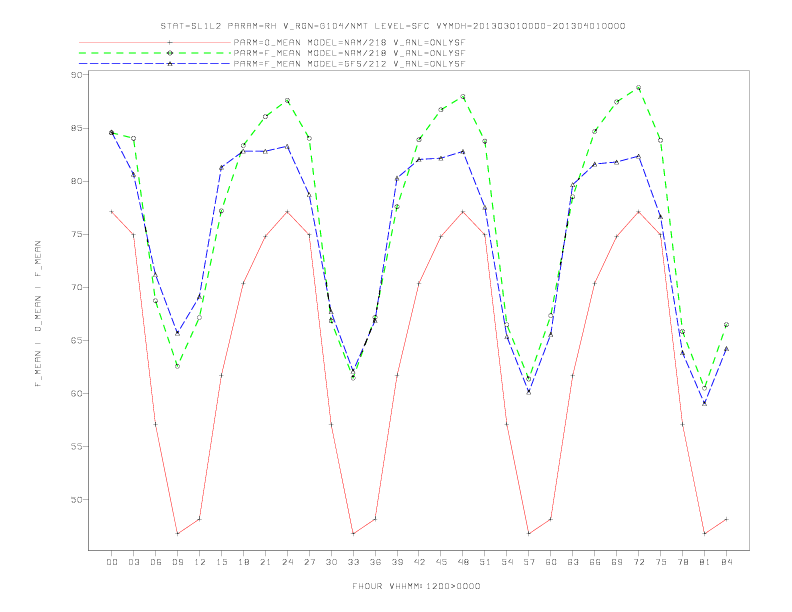Click x-axis tick label 54
Image resolution: width=792 pixels, height=612 pixels.
pyautogui.click(x=507, y=562)
